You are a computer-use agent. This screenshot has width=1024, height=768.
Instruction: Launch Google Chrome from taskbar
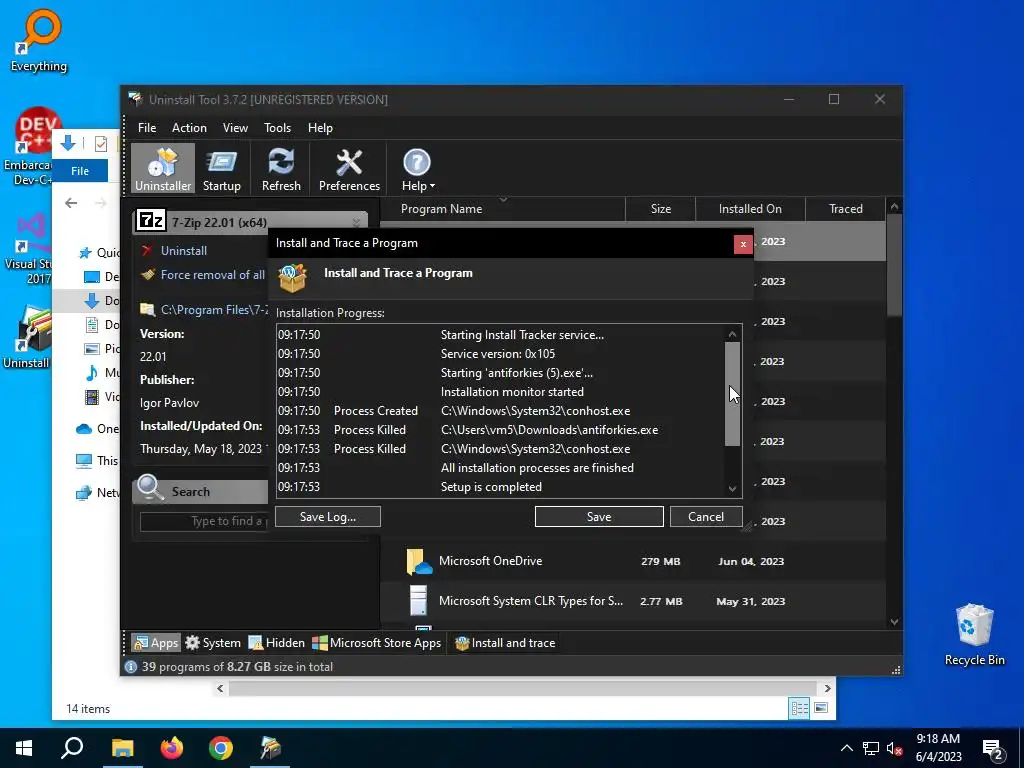pos(221,748)
